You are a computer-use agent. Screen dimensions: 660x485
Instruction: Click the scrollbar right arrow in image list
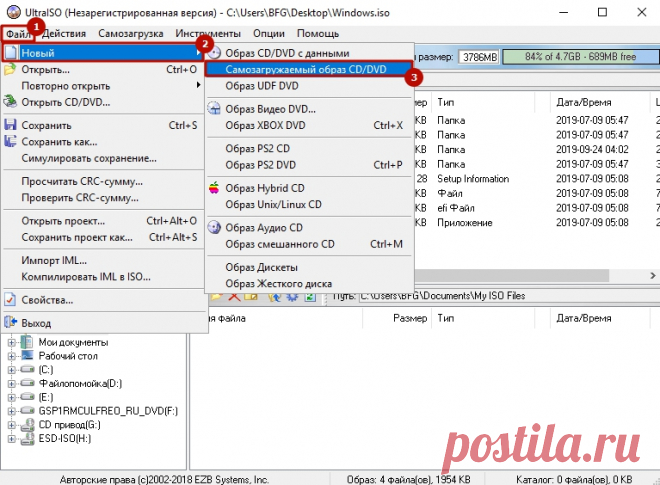pos(653,275)
